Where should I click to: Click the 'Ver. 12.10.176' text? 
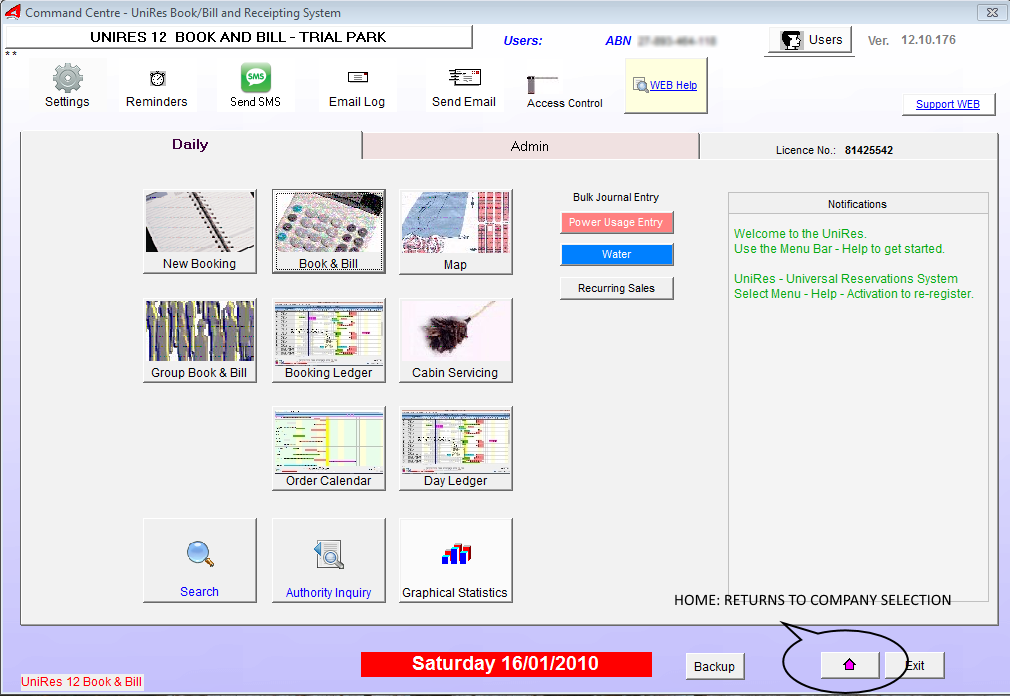(911, 40)
